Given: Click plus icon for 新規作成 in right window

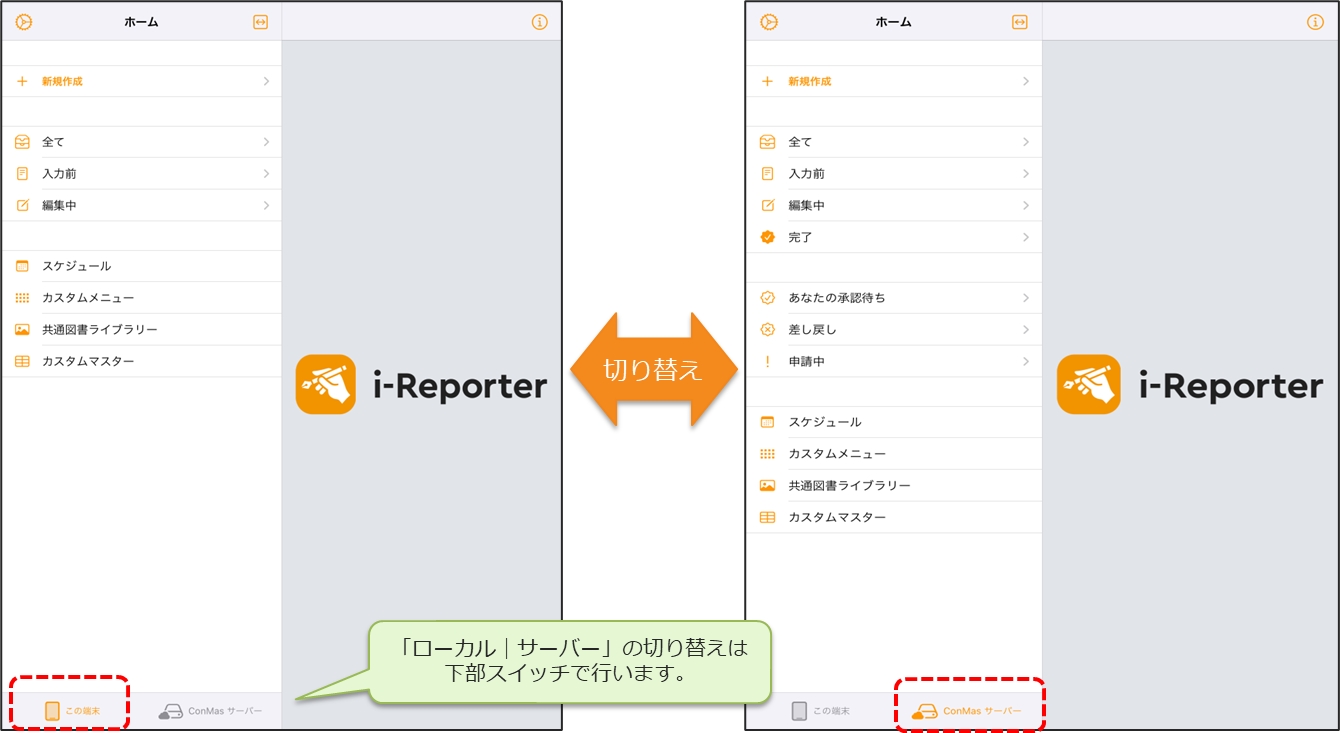Looking at the screenshot, I should coord(768,81).
